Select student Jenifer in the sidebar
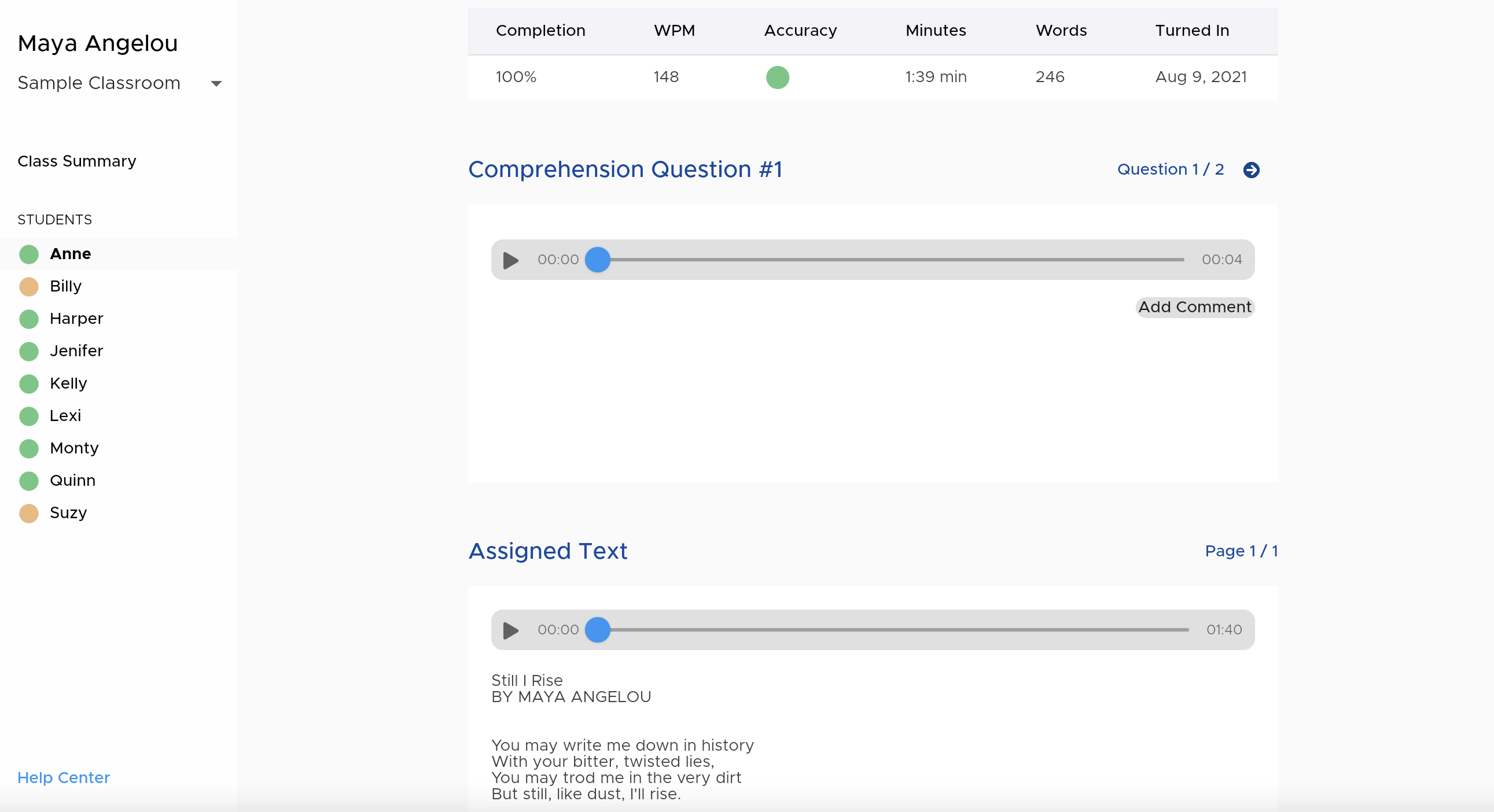Screen dimensions: 1494x812 click(x=118, y=351)
